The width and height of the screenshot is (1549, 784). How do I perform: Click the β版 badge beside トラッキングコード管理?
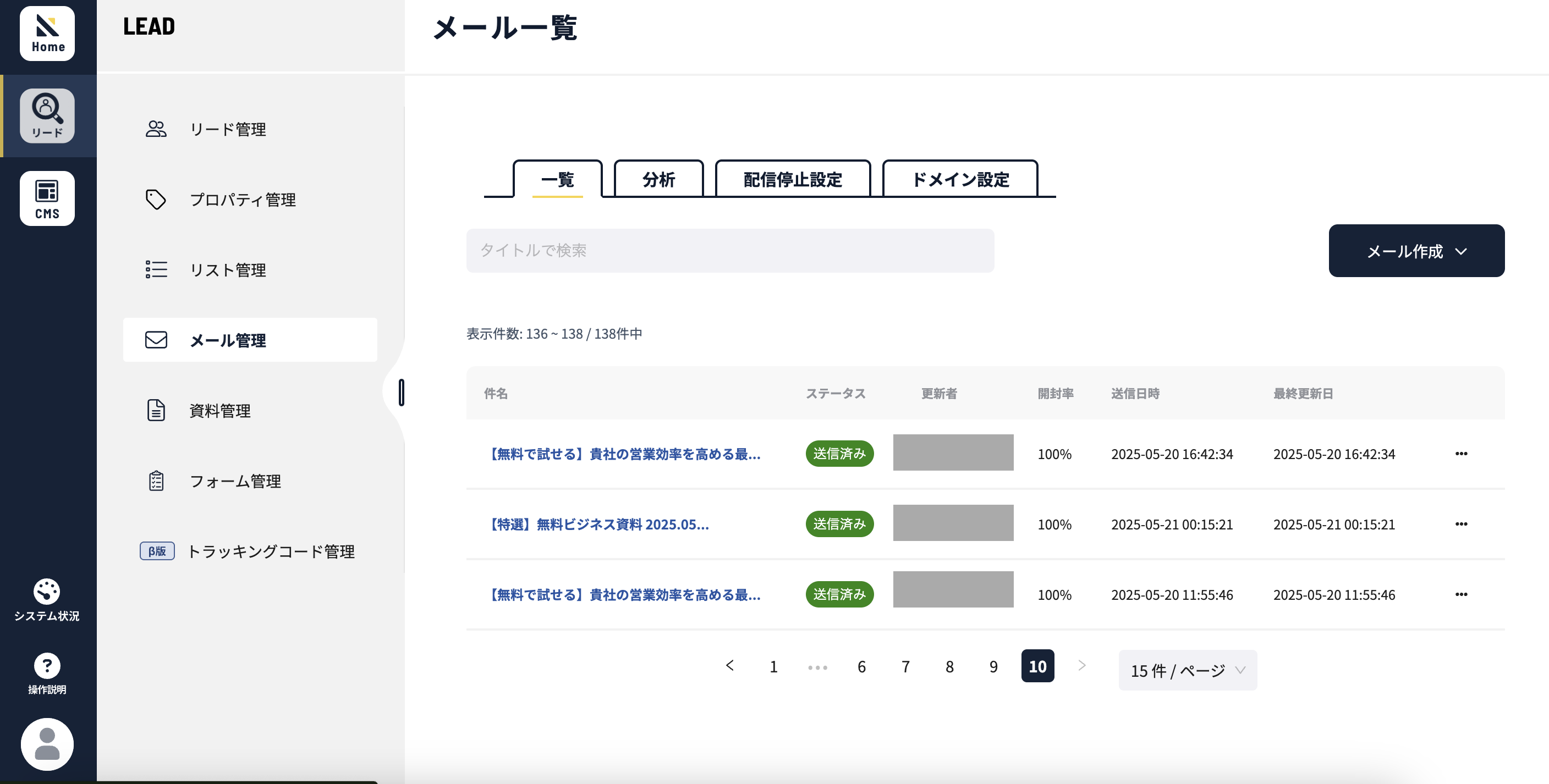[x=157, y=551]
